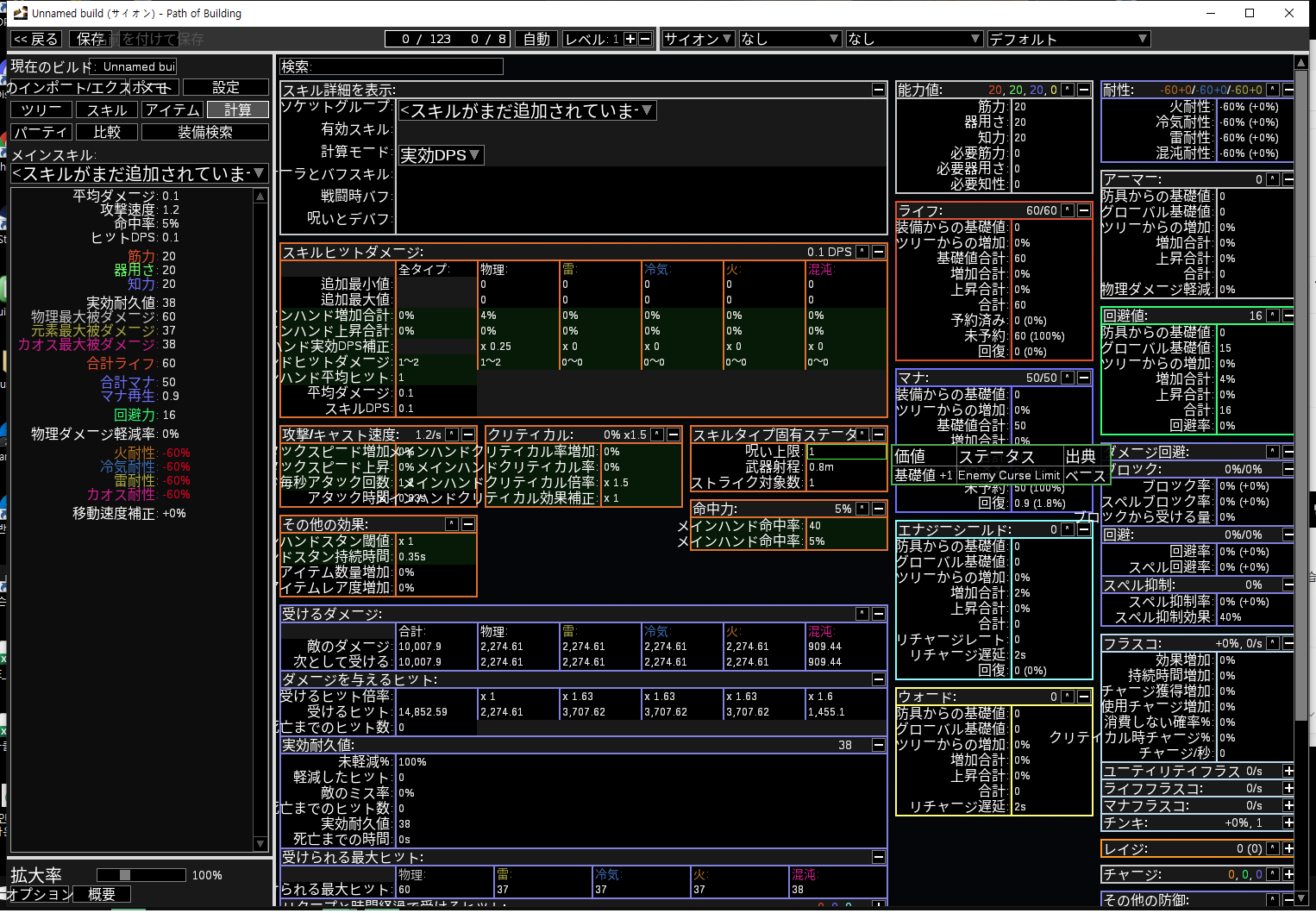Click the caret button in the チャージ header
The image size is (1316, 913).
point(1274,874)
